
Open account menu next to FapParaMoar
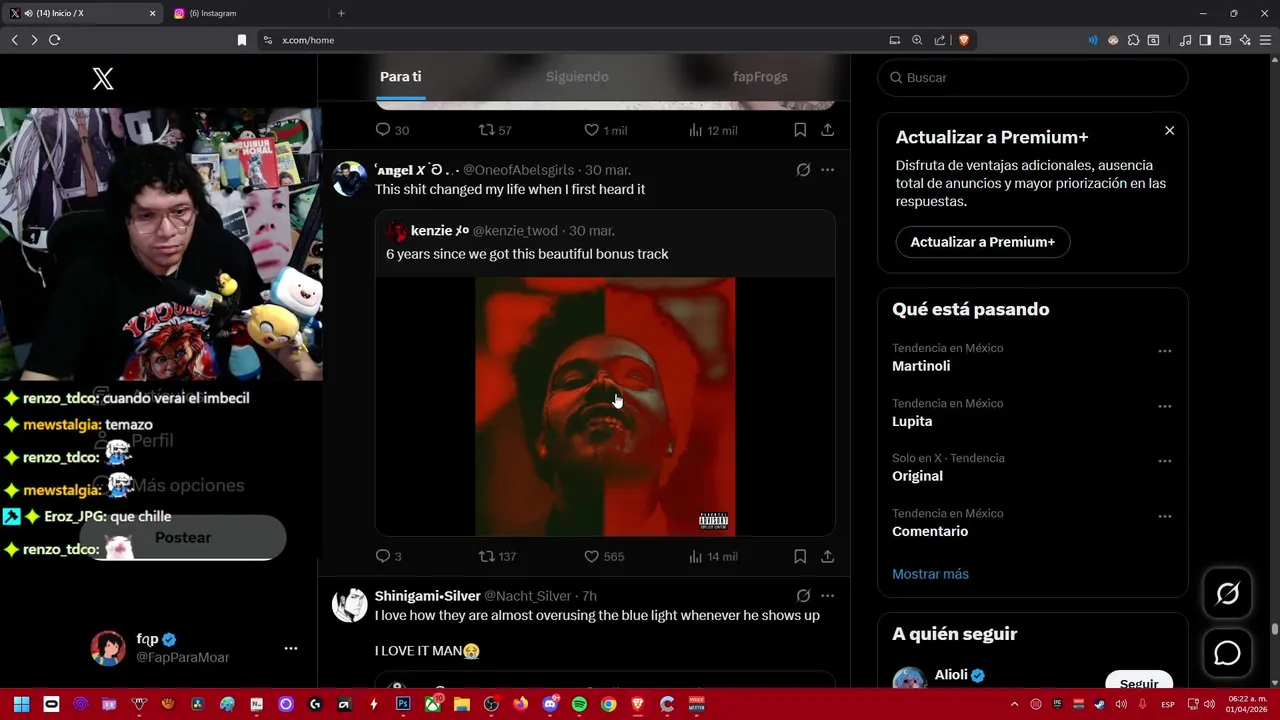(x=291, y=648)
